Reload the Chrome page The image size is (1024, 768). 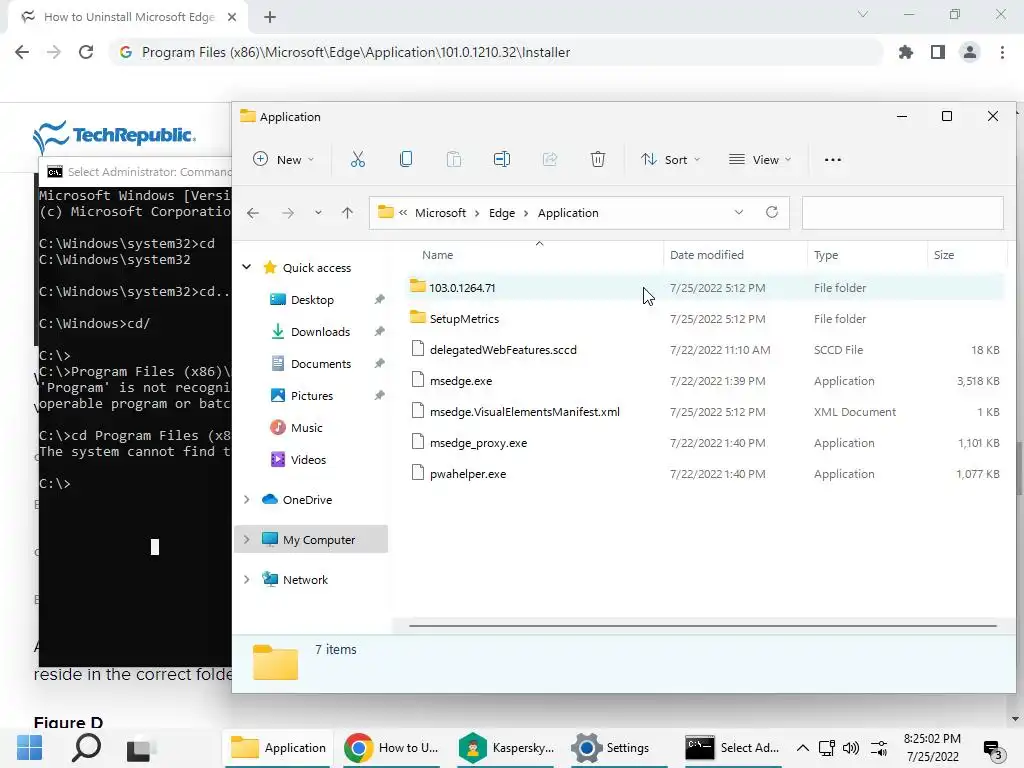86,52
